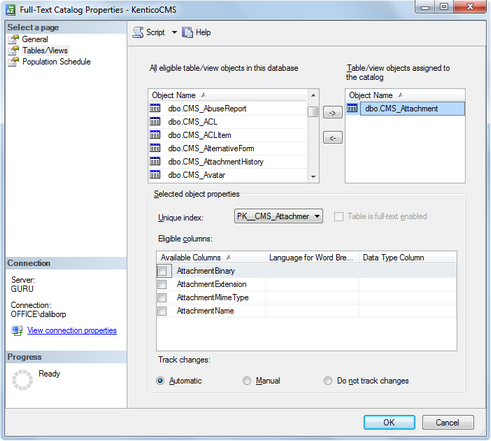491x441 pixels.
Task: Select dbo.CMS_ACLItem table row
Action: (228, 135)
